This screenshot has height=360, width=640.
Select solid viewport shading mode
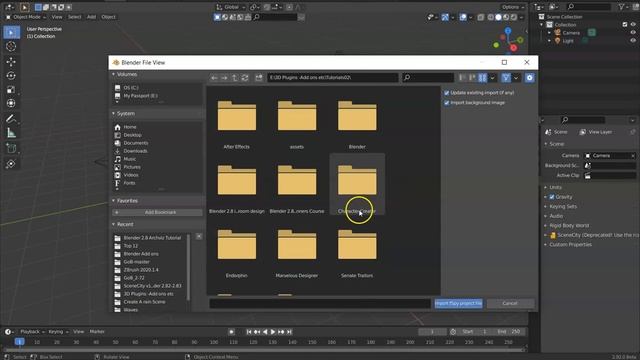[x=498, y=17]
